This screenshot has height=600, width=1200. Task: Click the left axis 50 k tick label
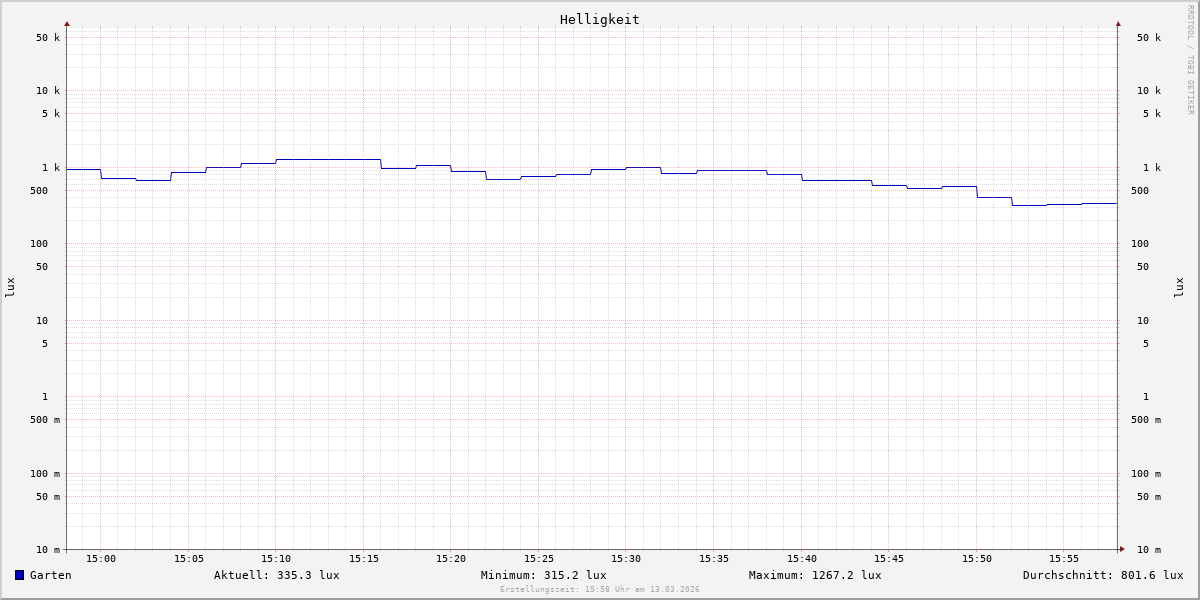48,38
